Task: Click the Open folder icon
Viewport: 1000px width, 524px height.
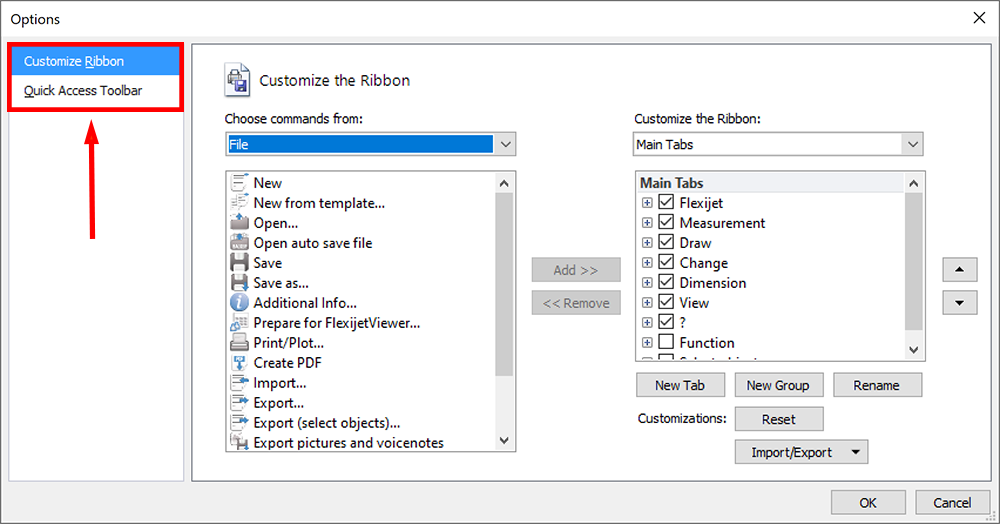Action: tap(239, 222)
